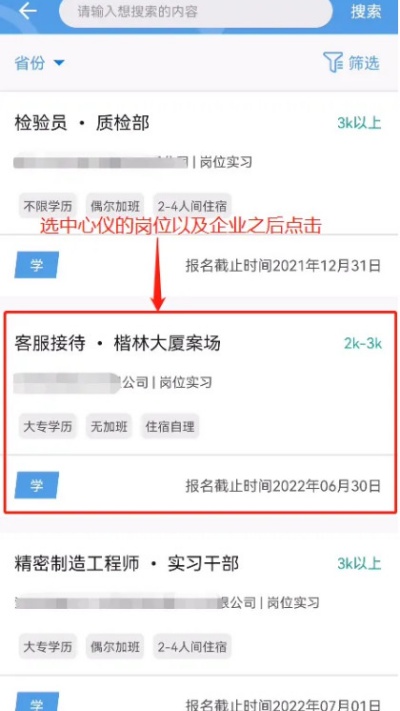Tap the back arrow icon
400x711 pixels.
28,11
